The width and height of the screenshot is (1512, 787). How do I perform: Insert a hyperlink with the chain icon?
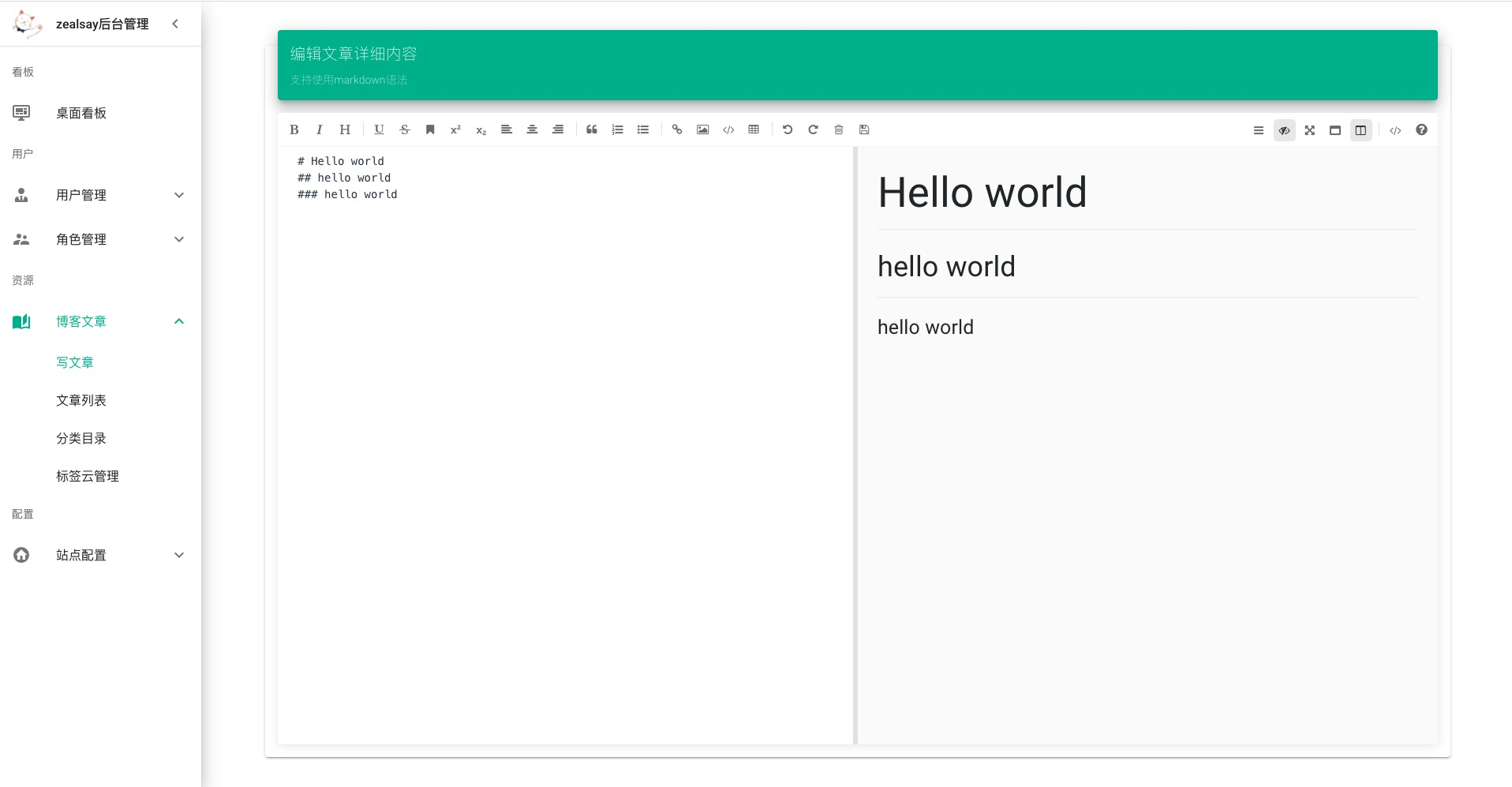point(677,129)
